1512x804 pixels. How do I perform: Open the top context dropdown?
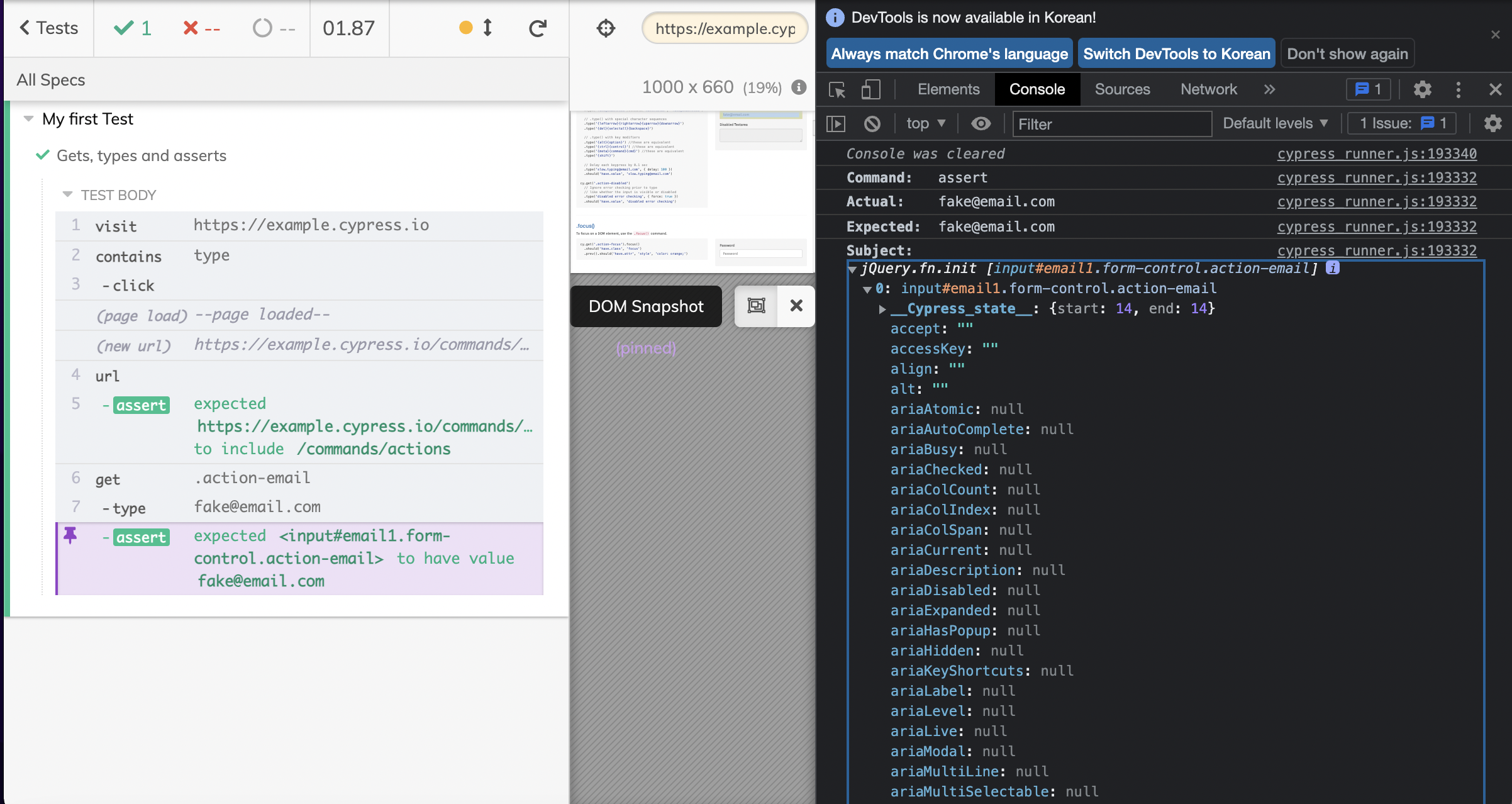(x=926, y=124)
